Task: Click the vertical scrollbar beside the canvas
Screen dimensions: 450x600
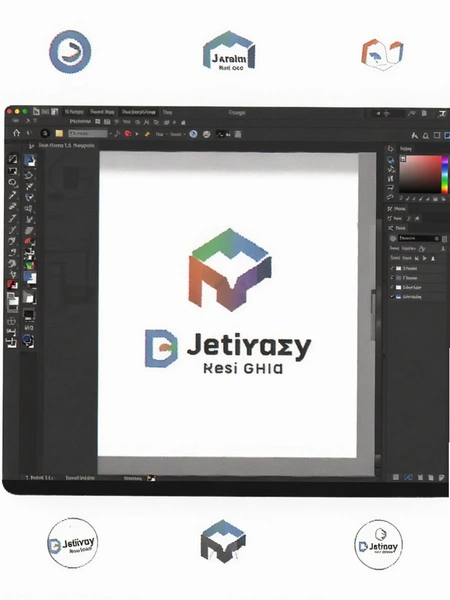Action: coord(378,342)
